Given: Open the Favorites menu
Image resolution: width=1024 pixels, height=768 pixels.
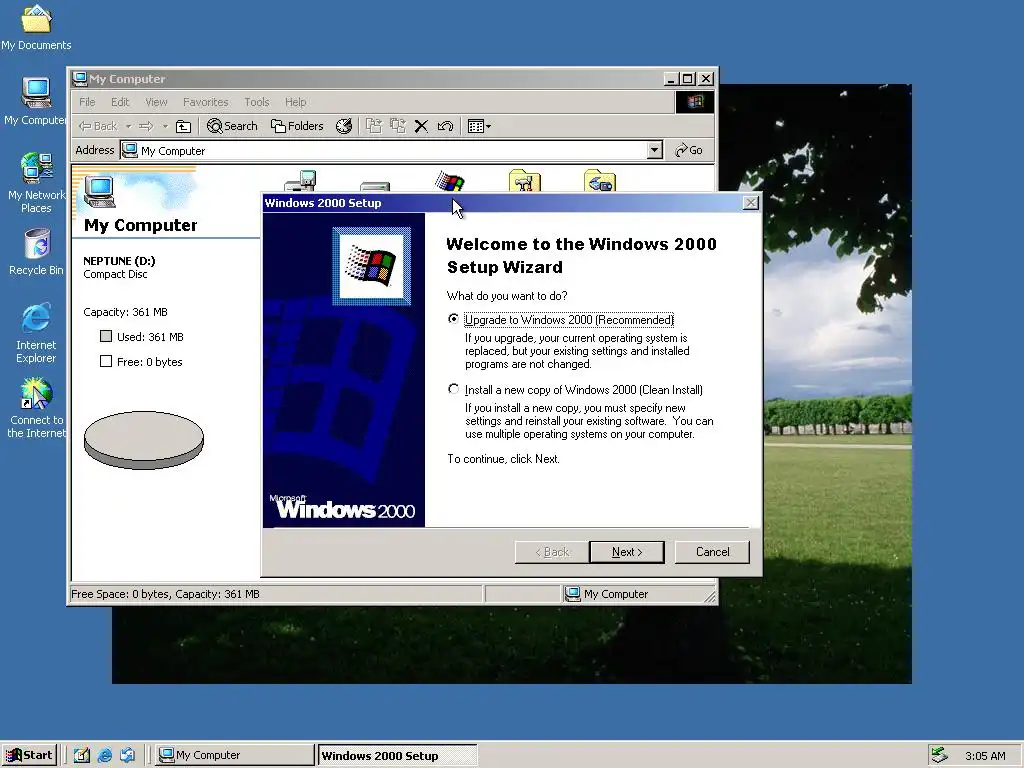Looking at the screenshot, I should coord(206,102).
